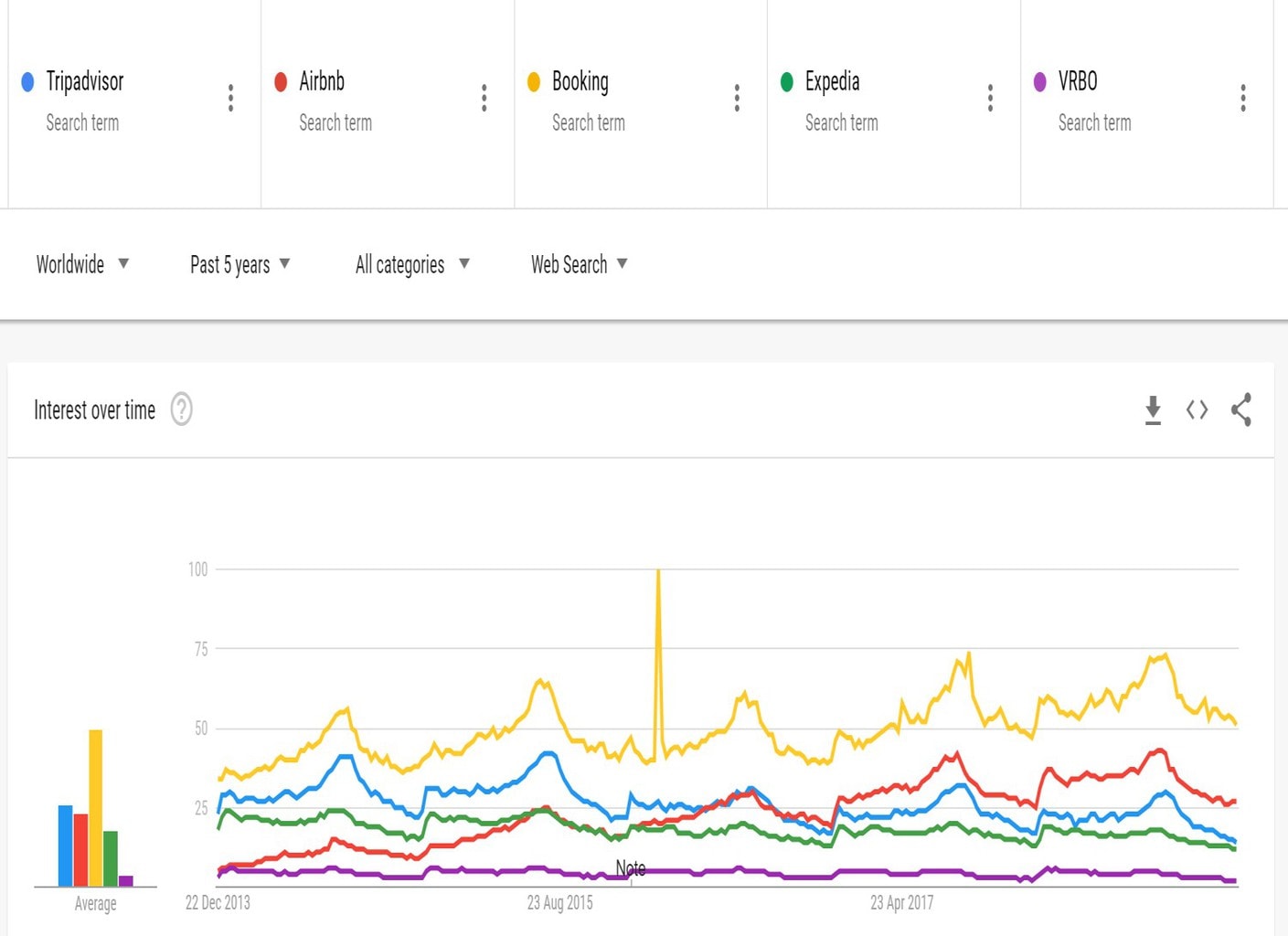Click the 23 Apr 2017 axis label
Image resolution: width=1288 pixels, height=936 pixels.
[902, 903]
